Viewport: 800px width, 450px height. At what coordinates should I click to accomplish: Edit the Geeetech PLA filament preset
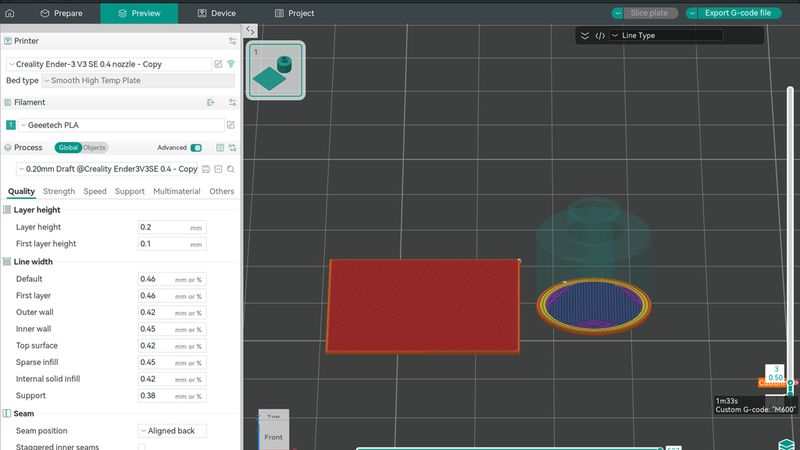[x=231, y=125]
